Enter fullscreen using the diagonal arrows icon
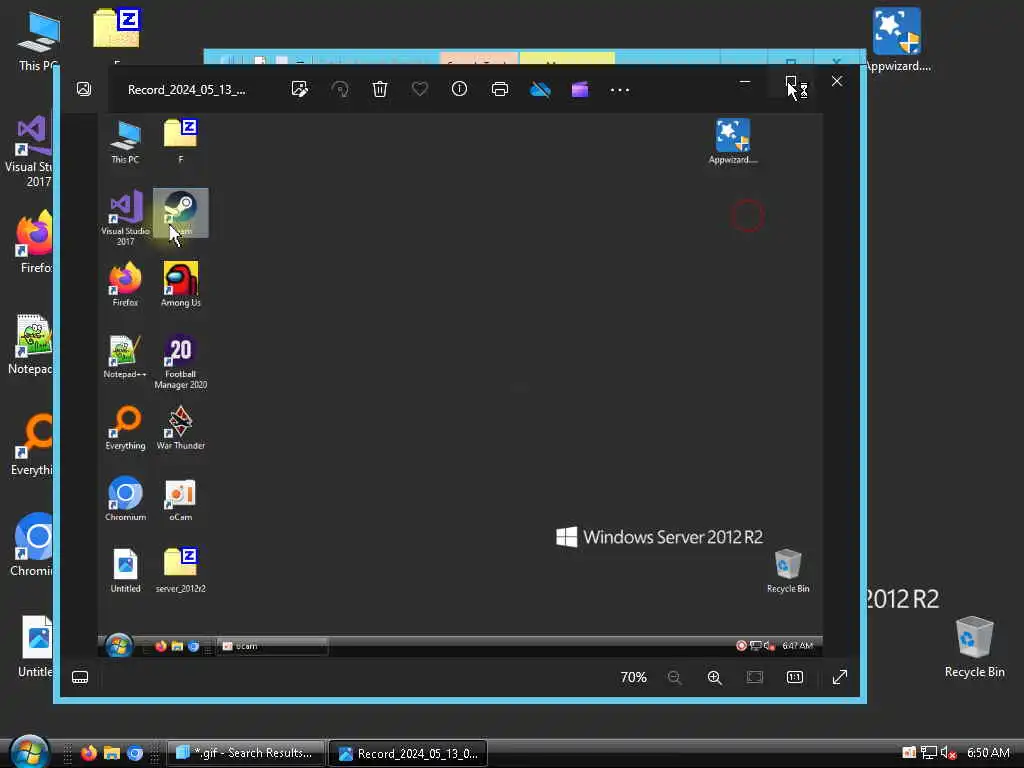1024x768 pixels. tap(840, 677)
